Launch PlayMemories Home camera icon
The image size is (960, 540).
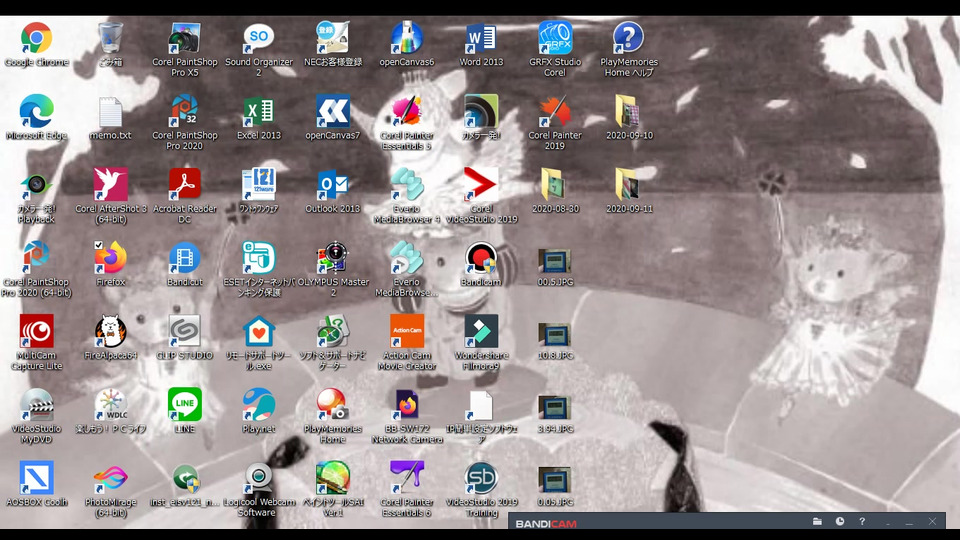332,405
